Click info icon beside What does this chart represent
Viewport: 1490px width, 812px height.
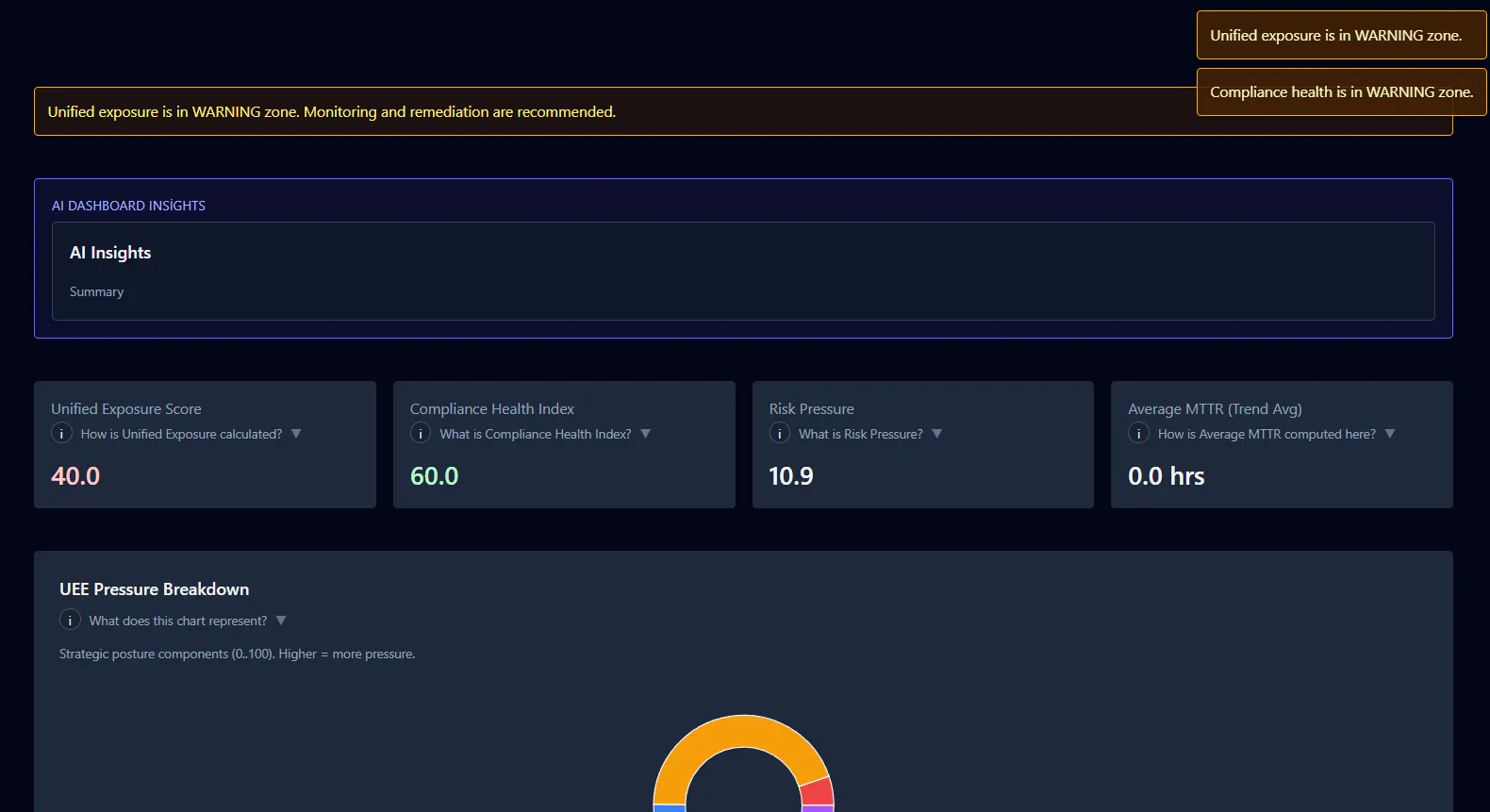[70, 620]
